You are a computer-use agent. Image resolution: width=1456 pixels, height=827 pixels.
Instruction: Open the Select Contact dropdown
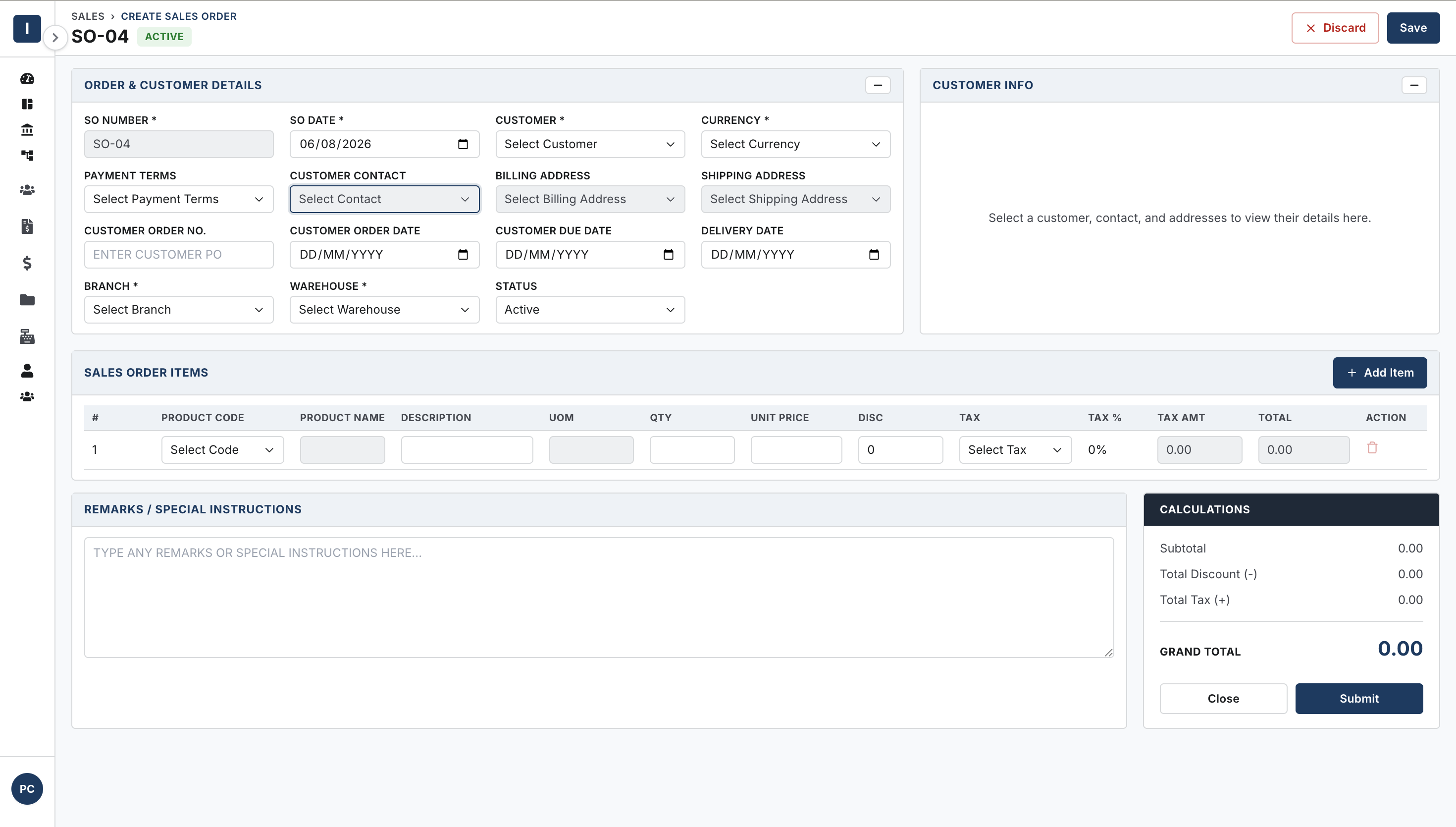pos(384,199)
